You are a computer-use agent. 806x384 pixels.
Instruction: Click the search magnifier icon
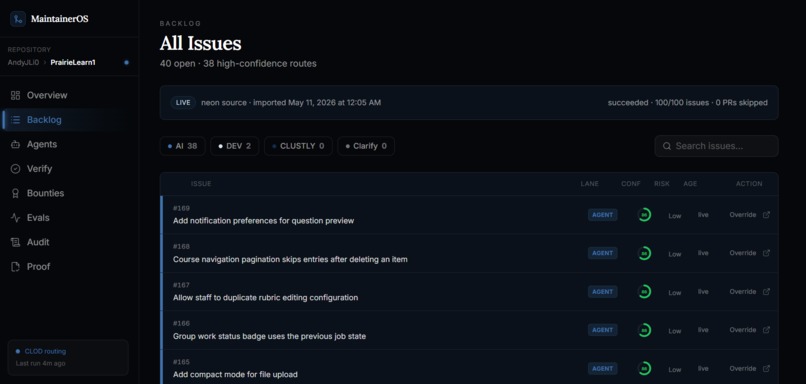pyautogui.click(x=667, y=146)
